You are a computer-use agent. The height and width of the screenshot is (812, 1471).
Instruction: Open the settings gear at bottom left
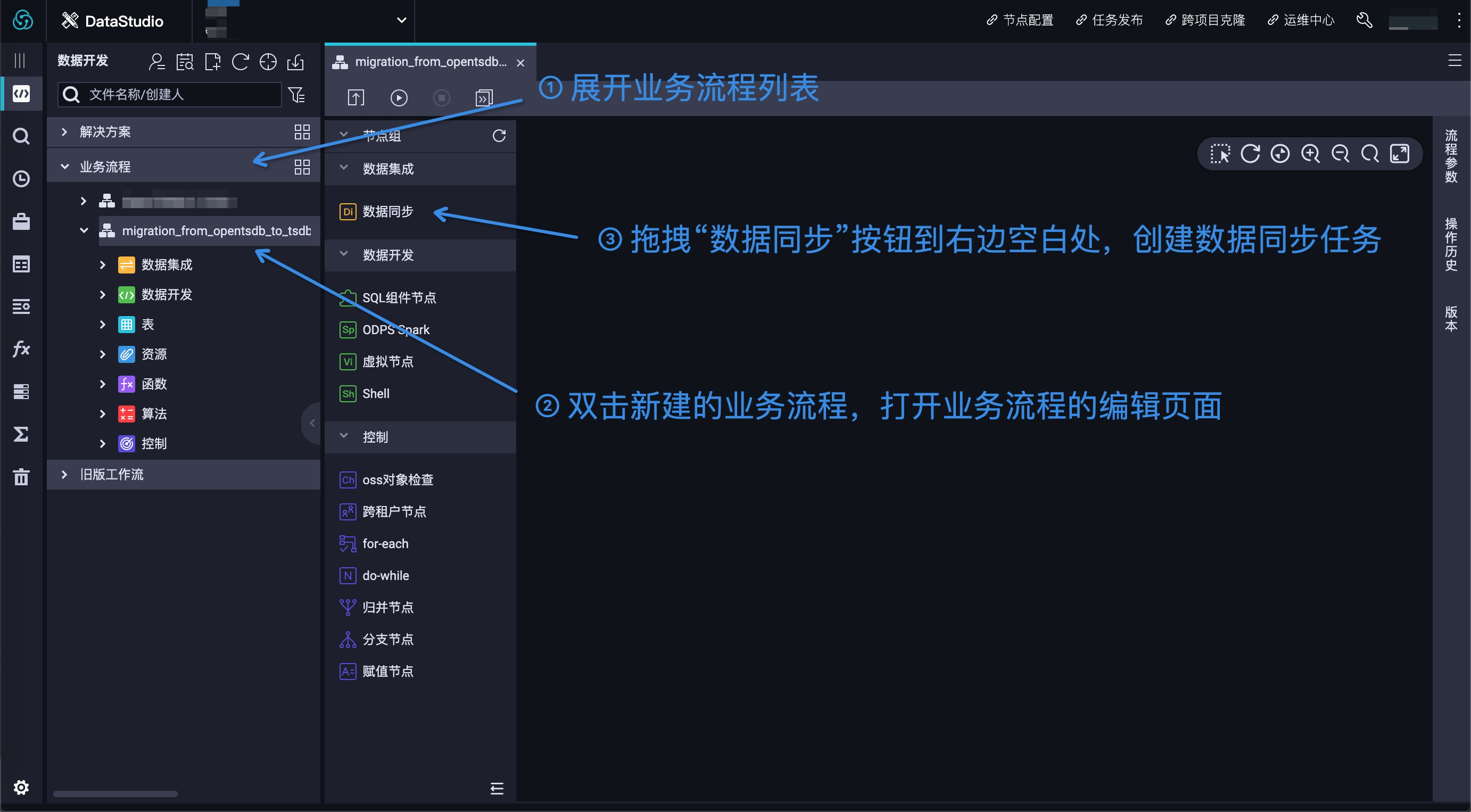[x=21, y=788]
